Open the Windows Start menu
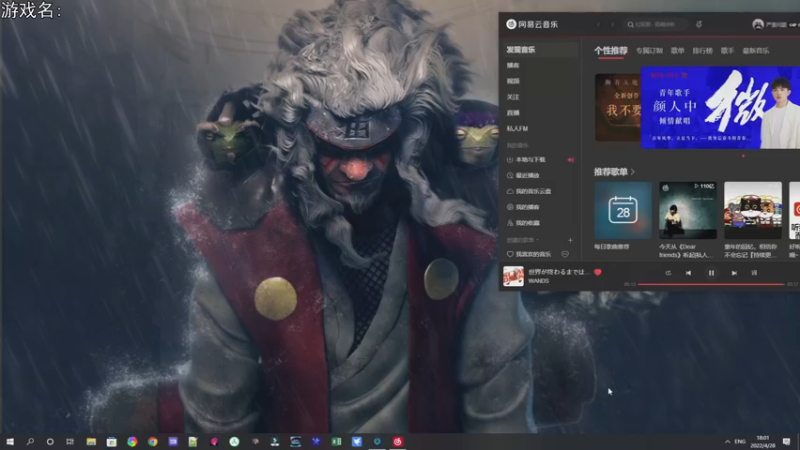This screenshot has width=800, height=450. point(10,441)
